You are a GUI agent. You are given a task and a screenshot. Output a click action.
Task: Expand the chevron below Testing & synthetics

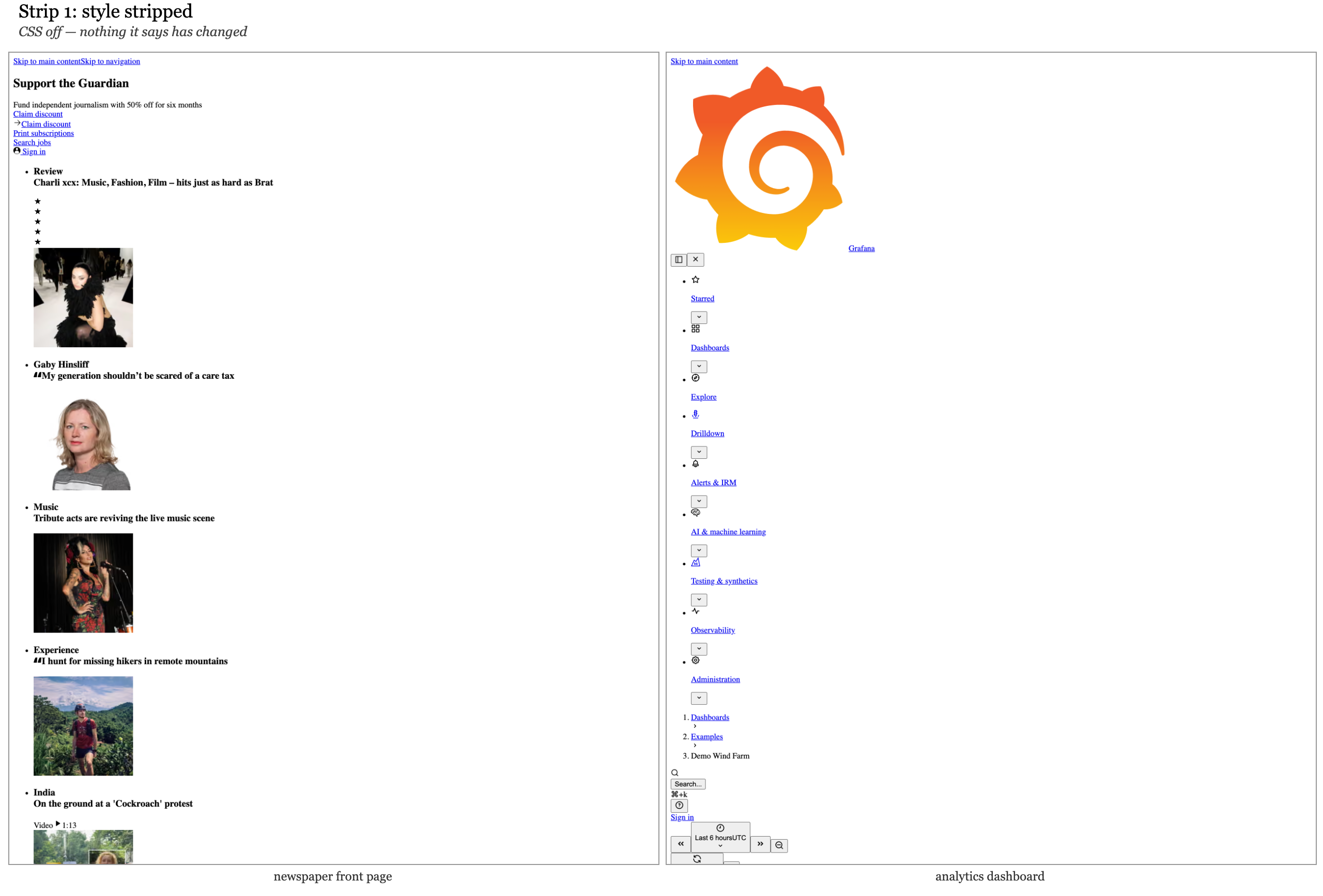(699, 600)
